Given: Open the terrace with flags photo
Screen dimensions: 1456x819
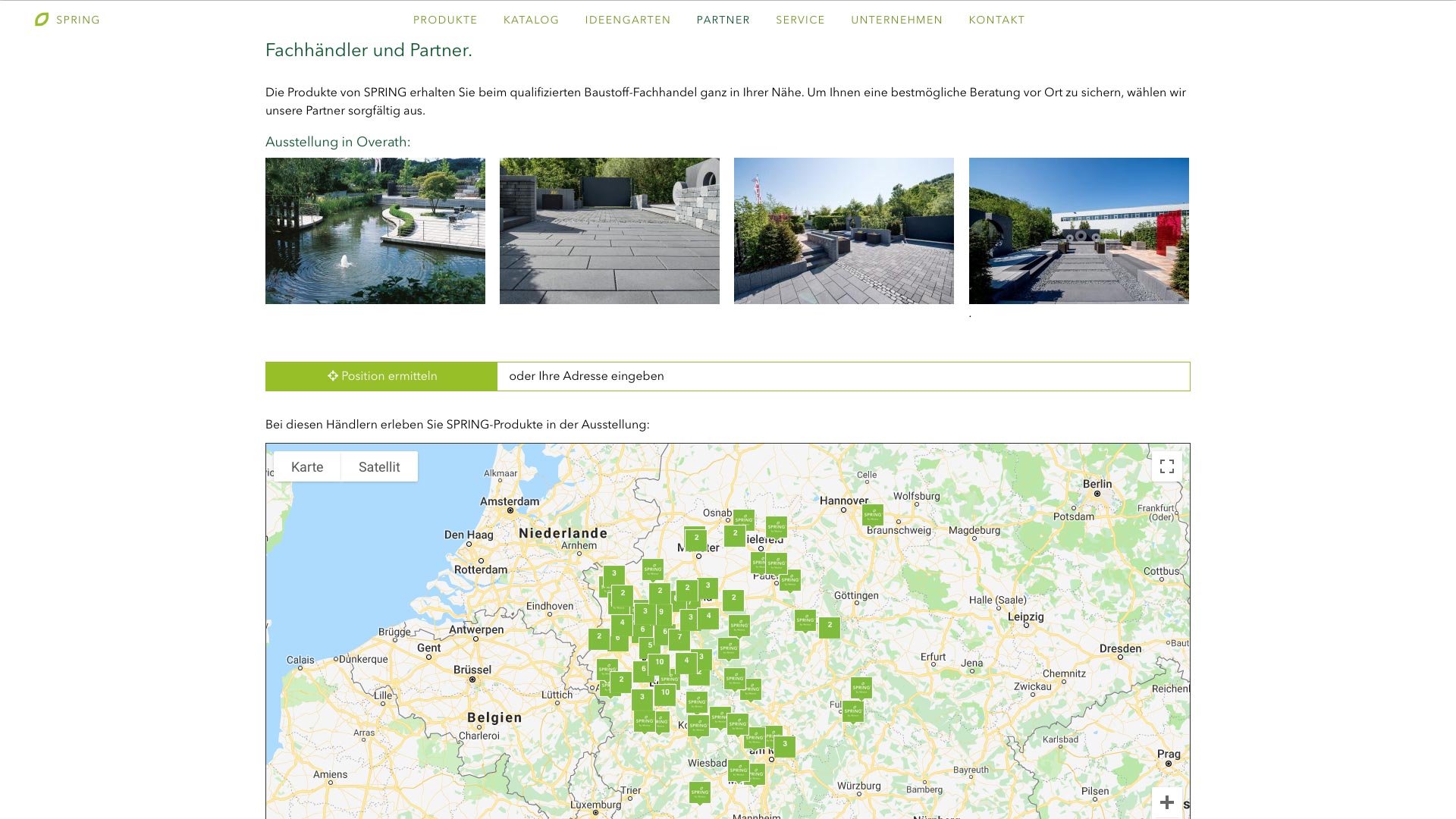Looking at the screenshot, I should 844,231.
